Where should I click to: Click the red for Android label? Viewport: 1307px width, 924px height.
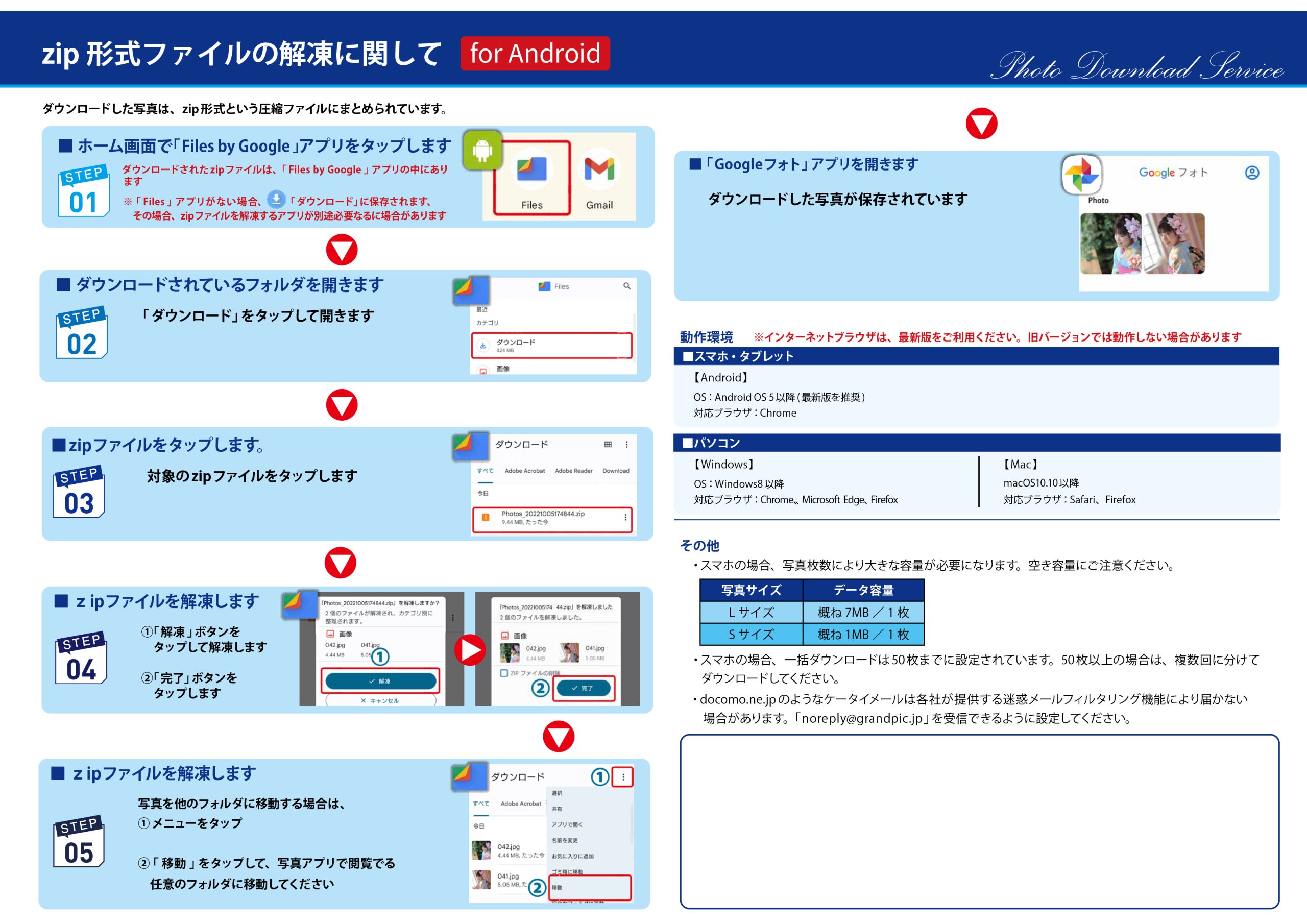535,54
